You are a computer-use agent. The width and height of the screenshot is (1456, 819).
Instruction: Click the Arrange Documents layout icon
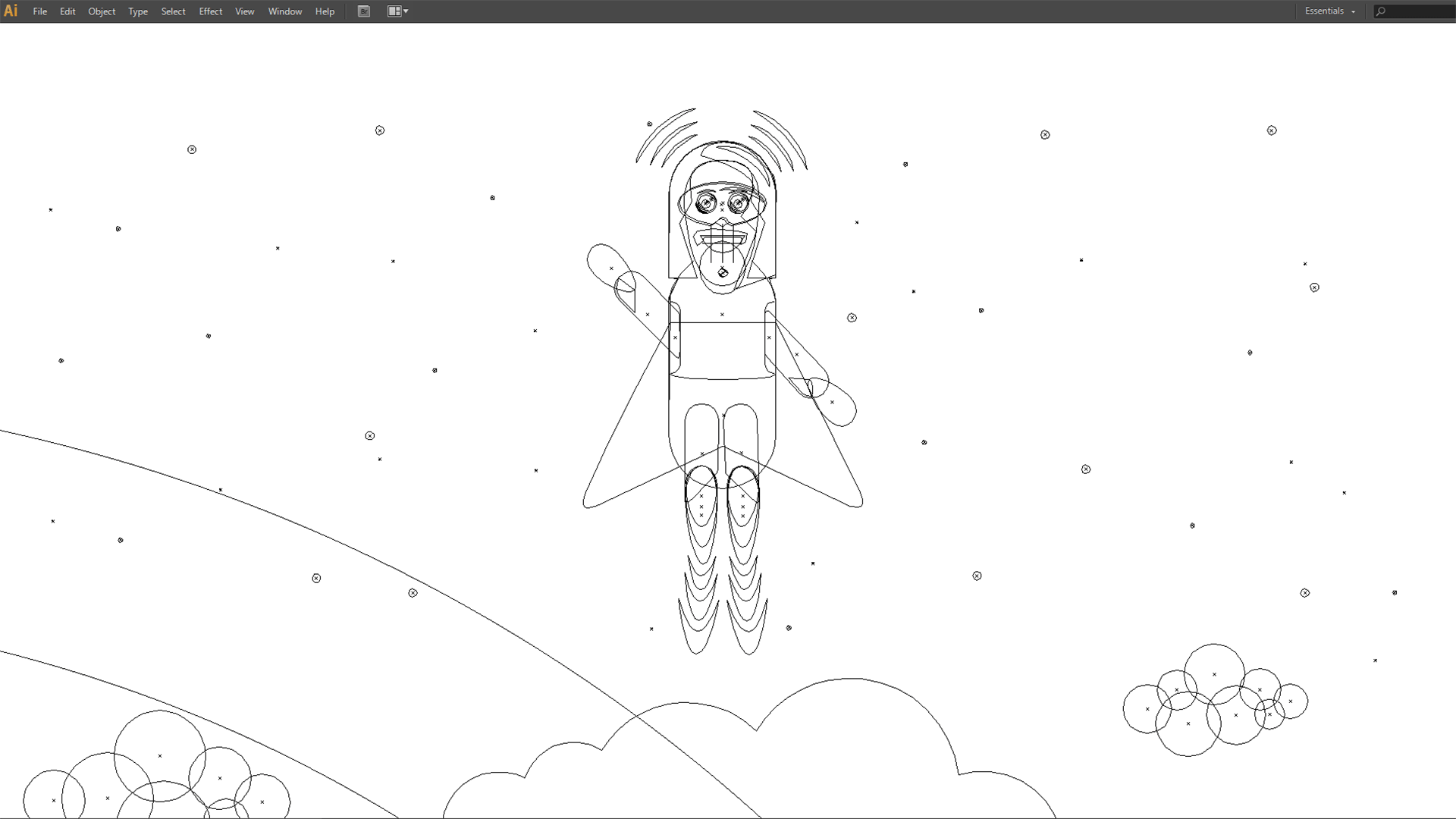coord(394,11)
